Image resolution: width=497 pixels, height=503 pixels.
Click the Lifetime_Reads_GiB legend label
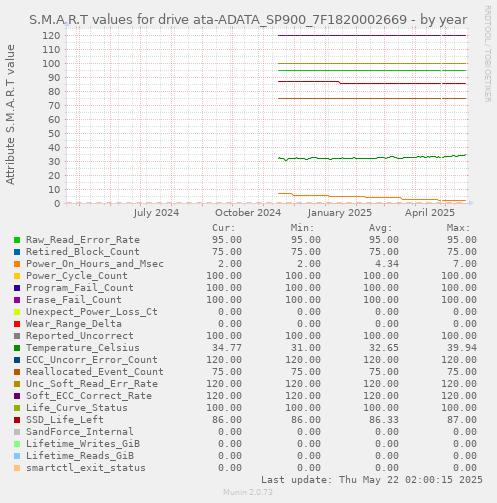(x=80, y=456)
